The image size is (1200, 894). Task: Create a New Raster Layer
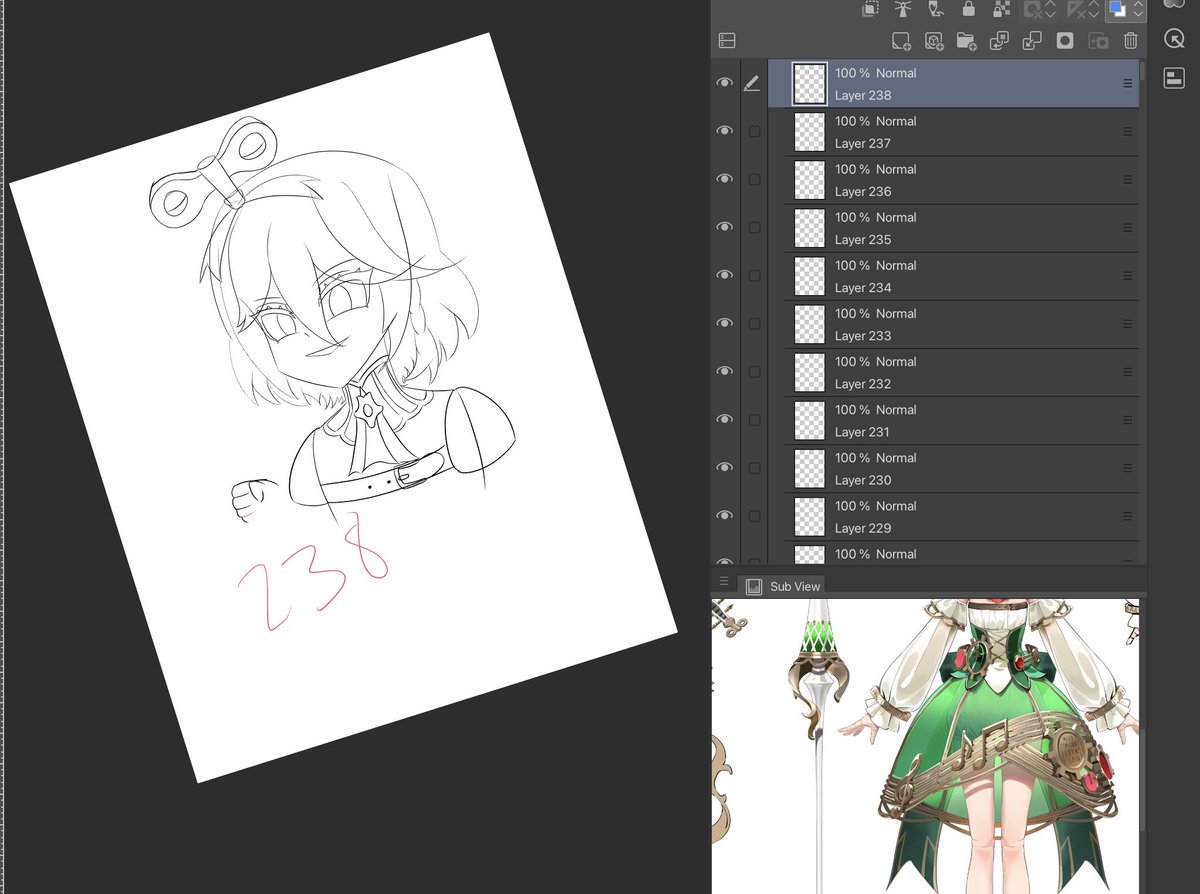coord(901,41)
